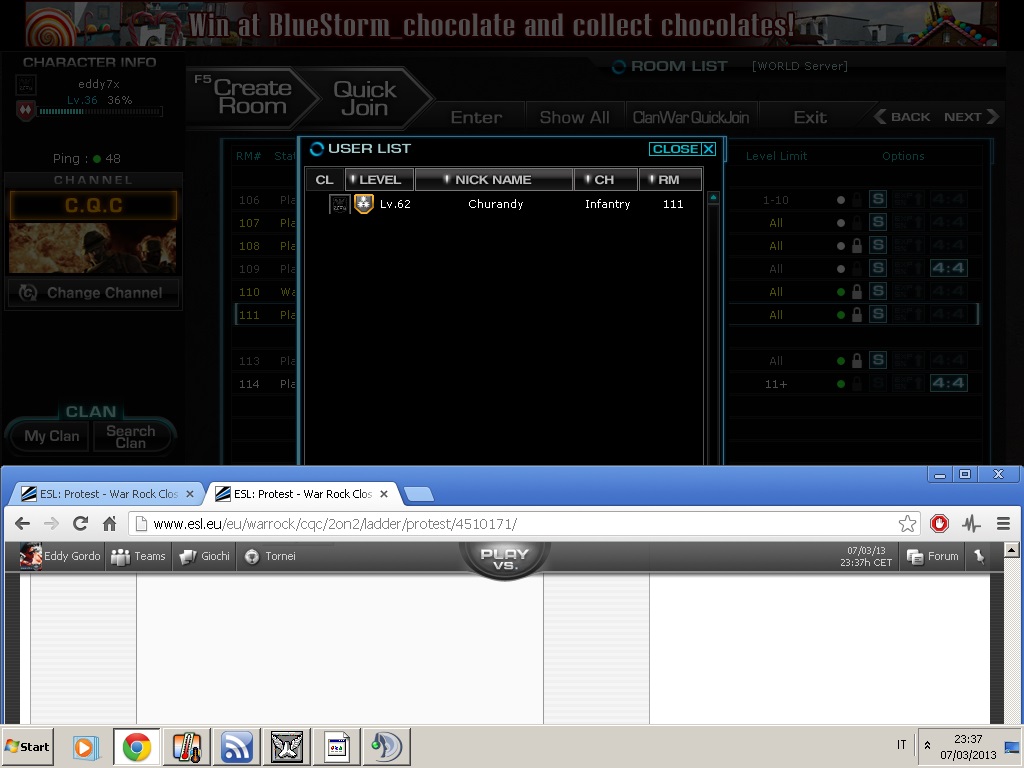Sort user list by NICK NAME column
1024x768 pixels.
[x=493, y=180]
